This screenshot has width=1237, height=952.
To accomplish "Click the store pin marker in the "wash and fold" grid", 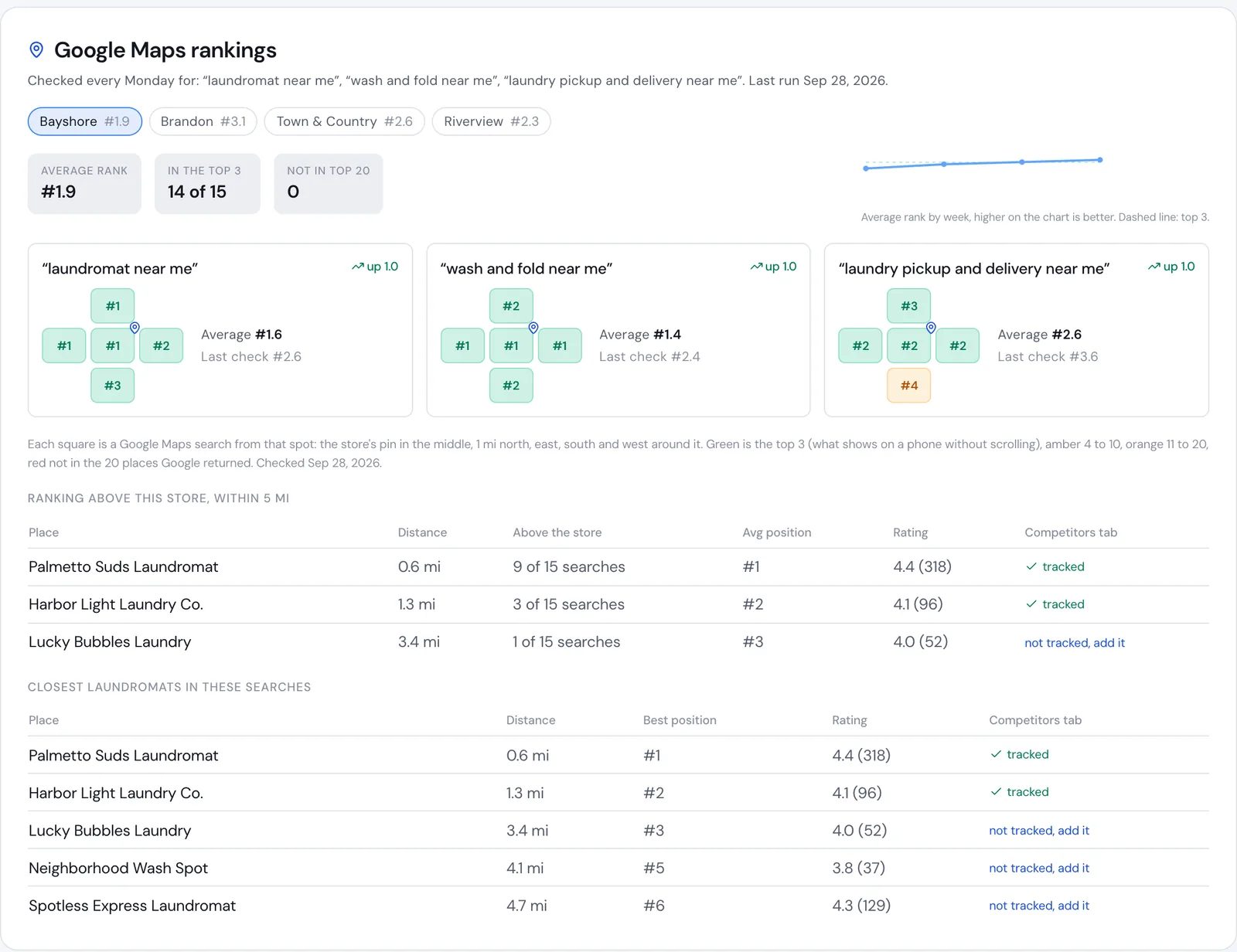I will [533, 328].
